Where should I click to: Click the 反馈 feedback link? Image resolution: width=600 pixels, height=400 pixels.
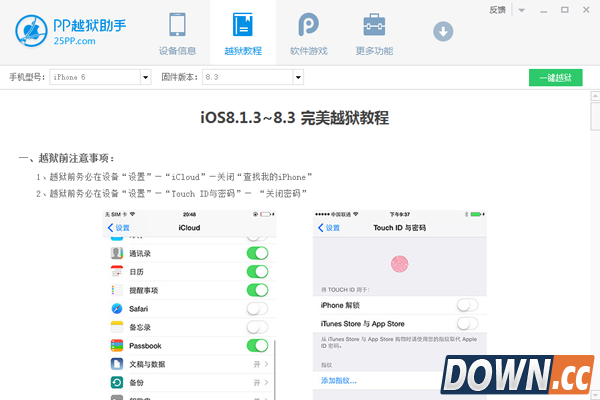click(x=498, y=9)
